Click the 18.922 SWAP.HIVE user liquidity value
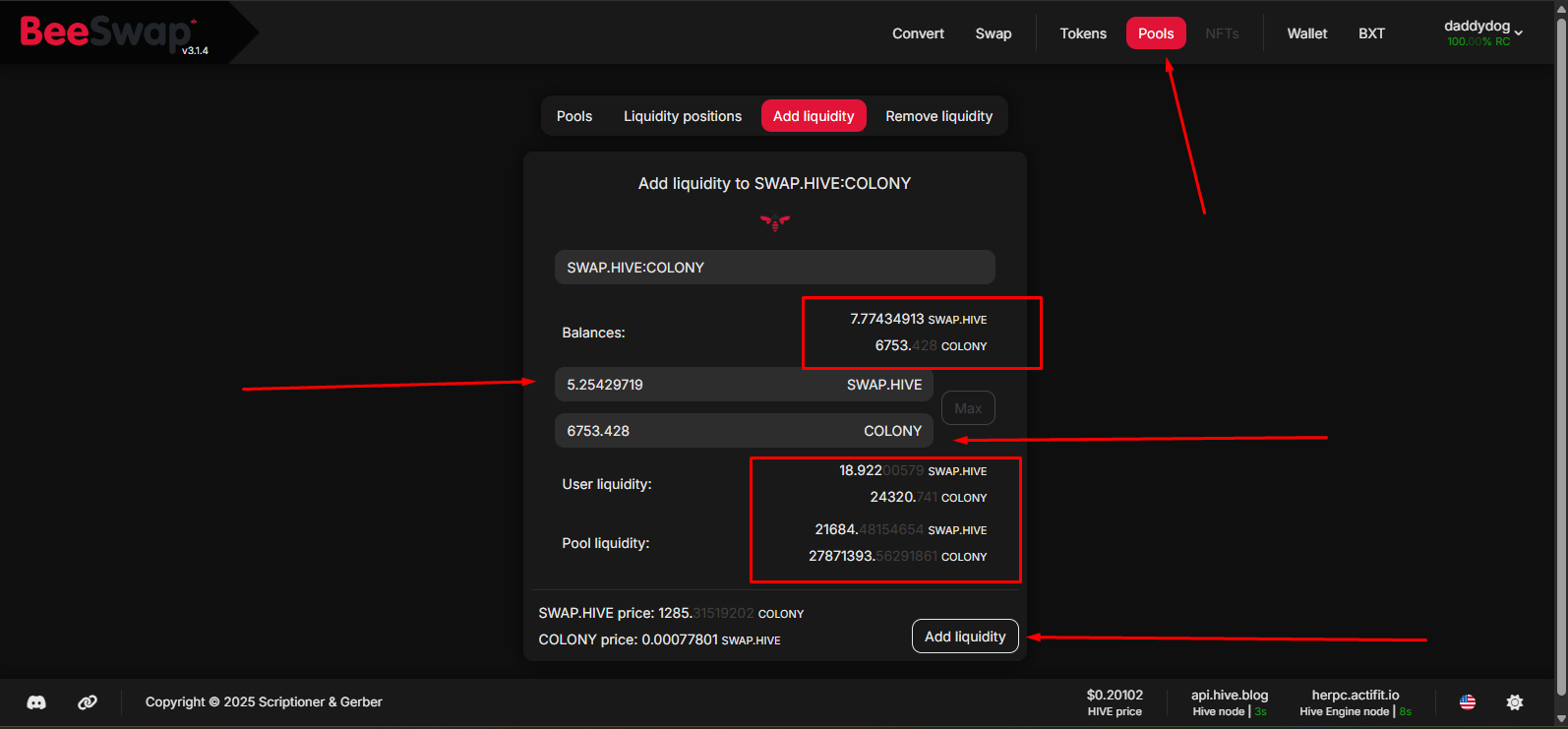The width and height of the screenshot is (1568, 729). pos(913,470)
